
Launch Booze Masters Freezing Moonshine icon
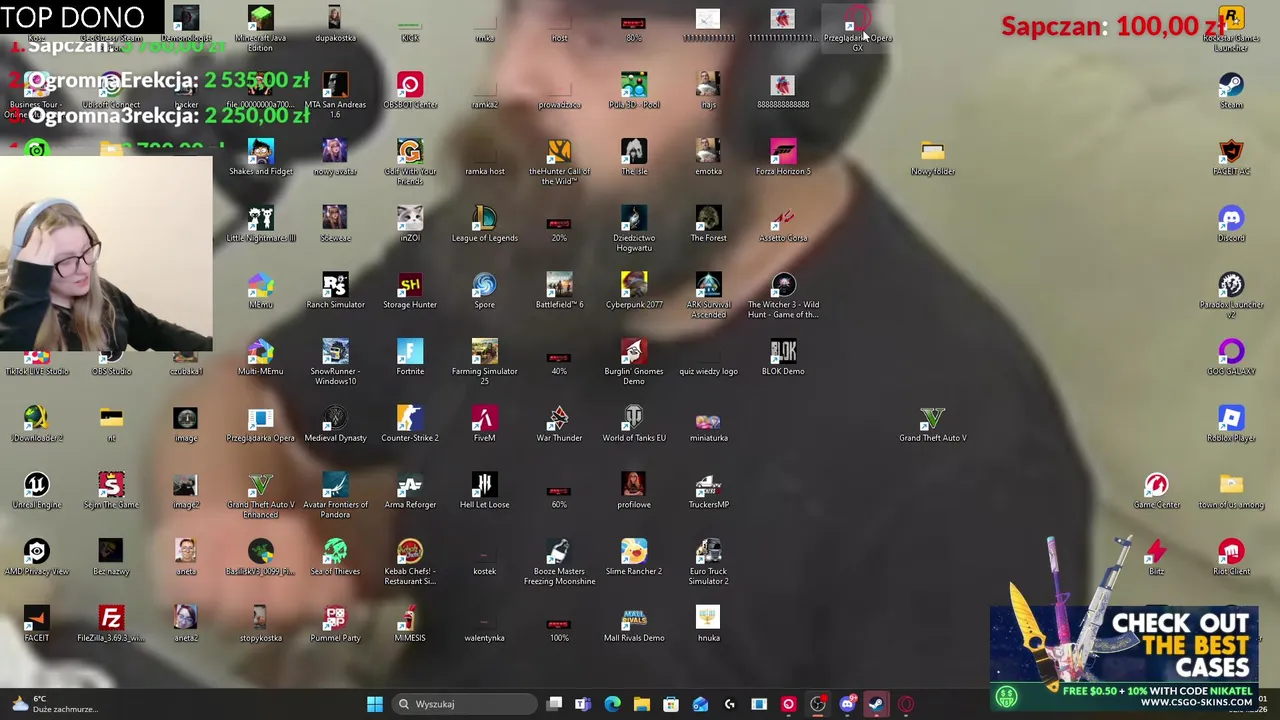pyautogui.click(x=559, y=563)
